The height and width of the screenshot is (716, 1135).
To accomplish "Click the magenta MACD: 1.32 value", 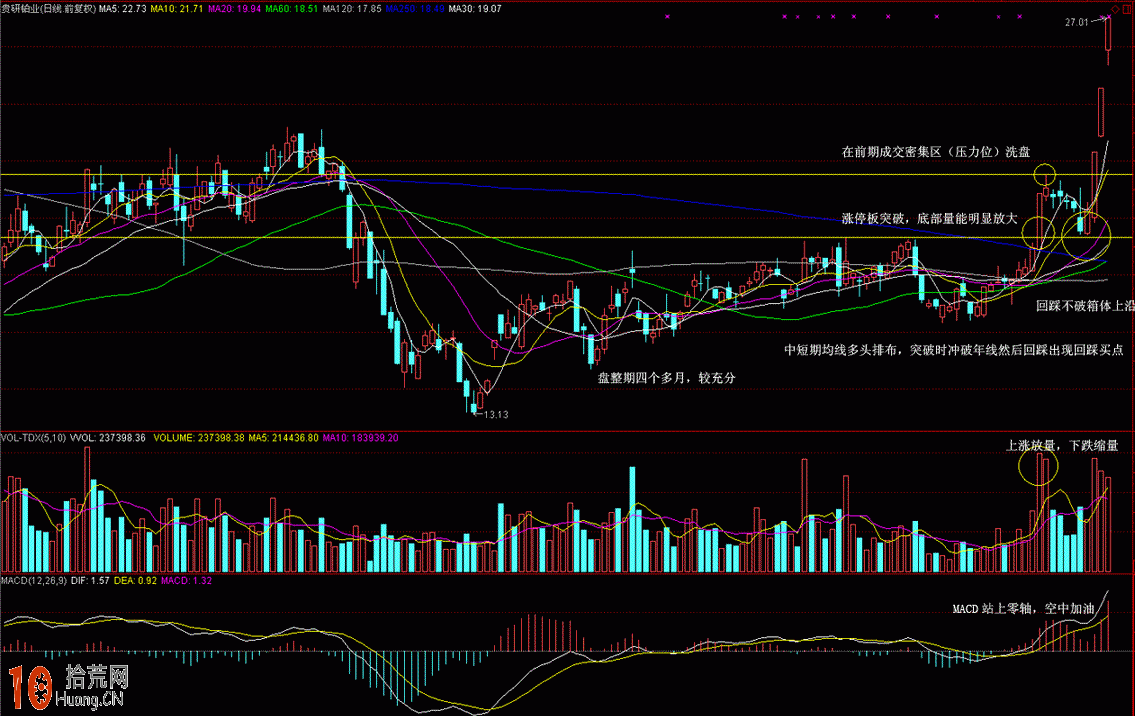I will pyautogui.click(x=187, y=581).
